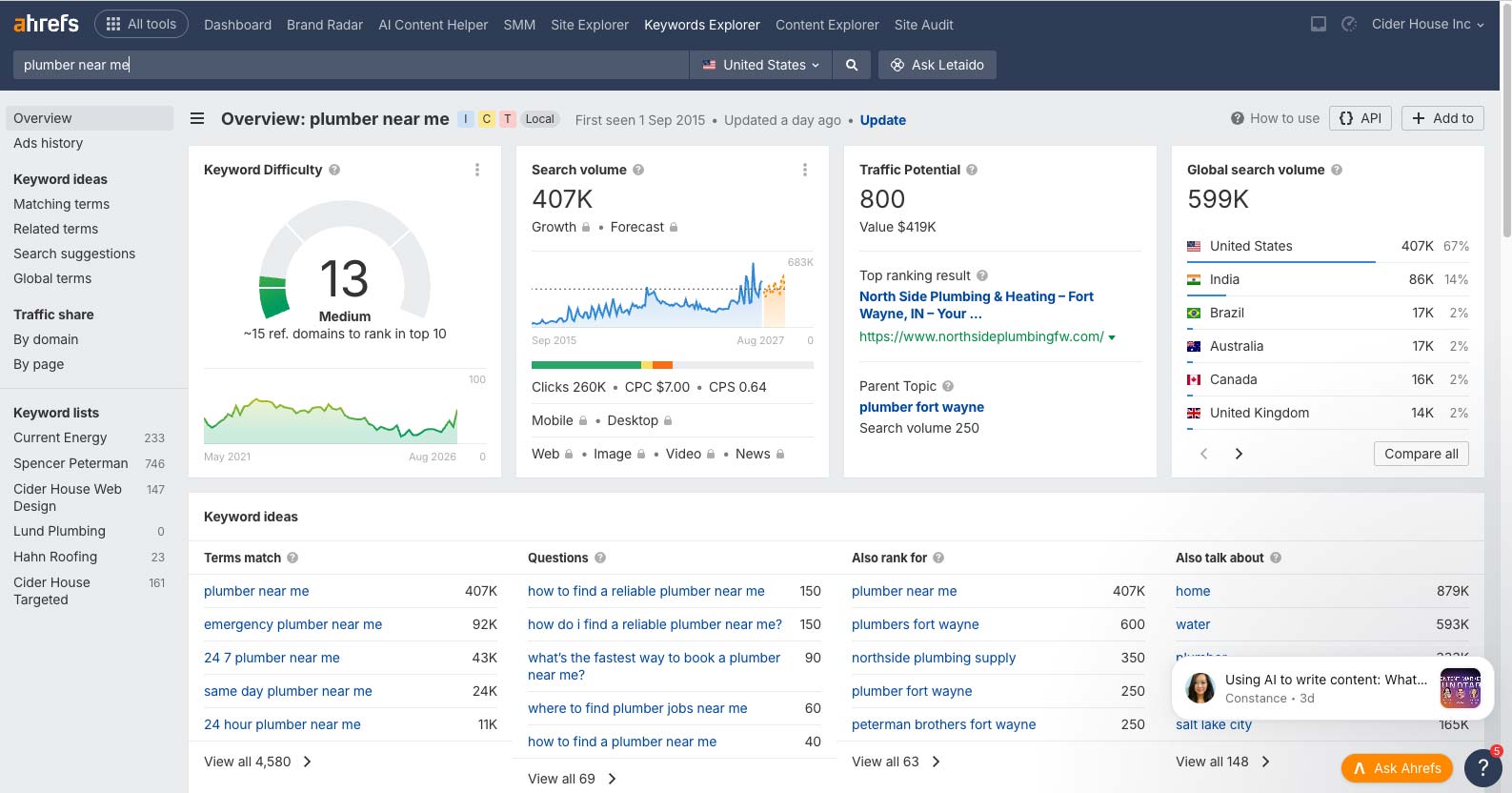Go to previous countries page arrow
Screen dimensions: 1512x793
pyautogui.click(x=1204, y=454)
